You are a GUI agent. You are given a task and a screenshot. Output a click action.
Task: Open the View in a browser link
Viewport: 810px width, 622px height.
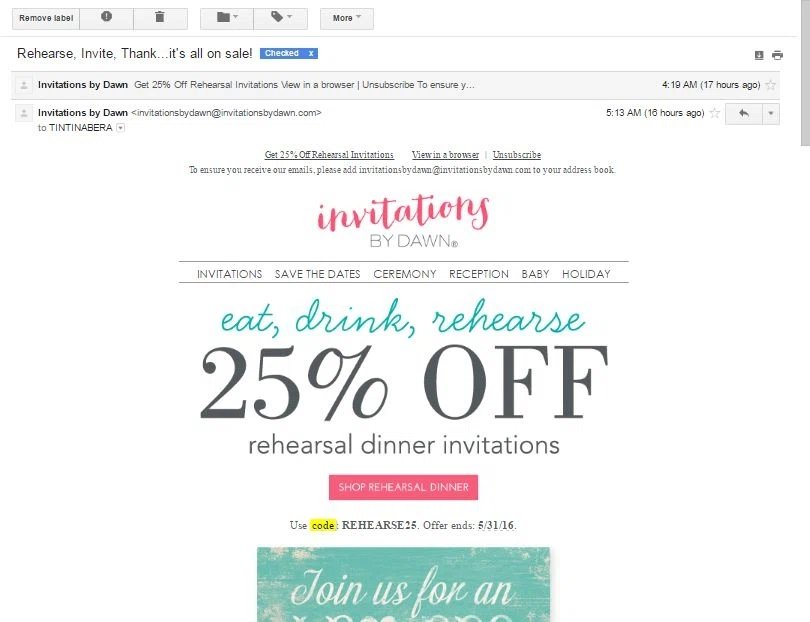[x=445, y=154]
